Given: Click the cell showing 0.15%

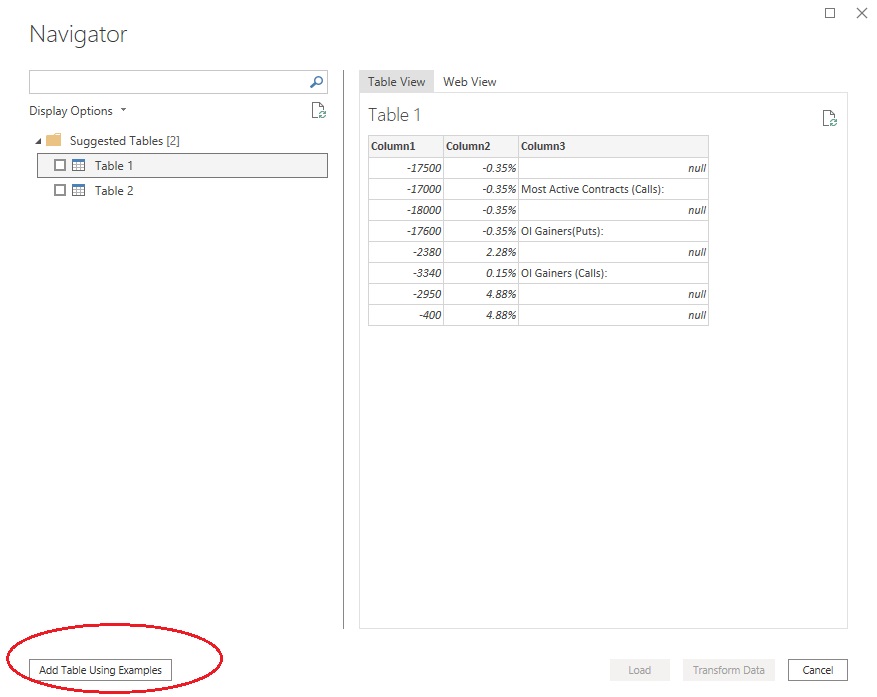Looking at the screenshot, I should point(481,273).
